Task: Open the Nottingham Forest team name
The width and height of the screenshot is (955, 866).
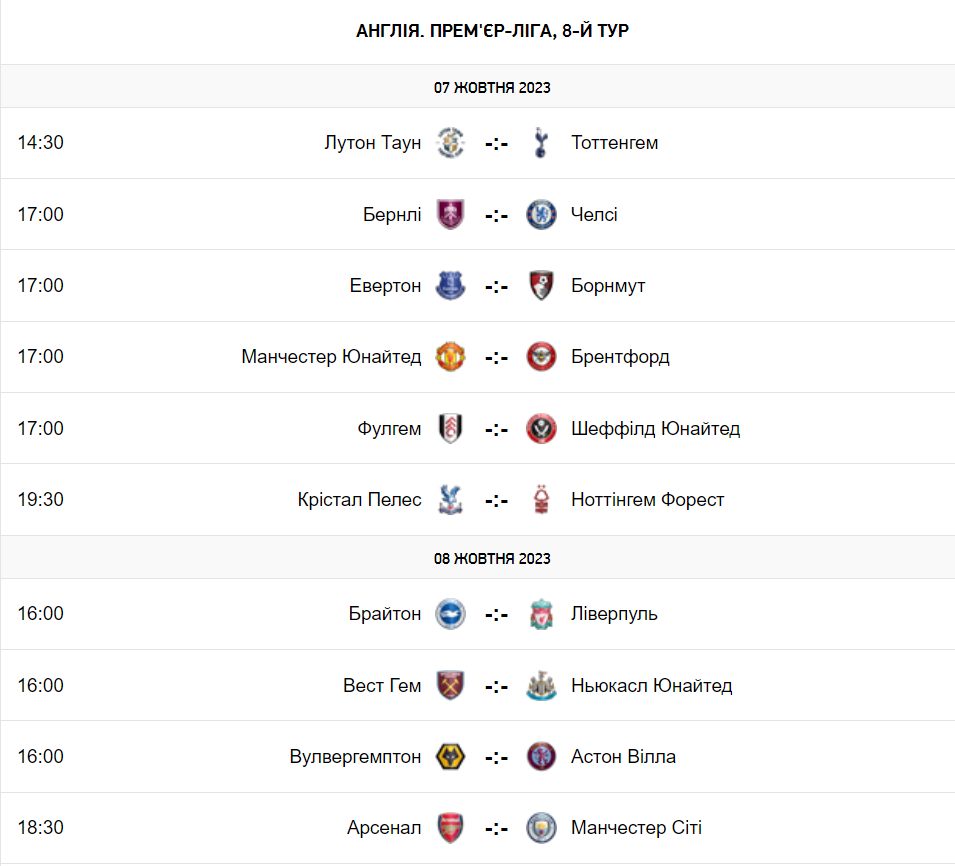Action: (647, 500)
